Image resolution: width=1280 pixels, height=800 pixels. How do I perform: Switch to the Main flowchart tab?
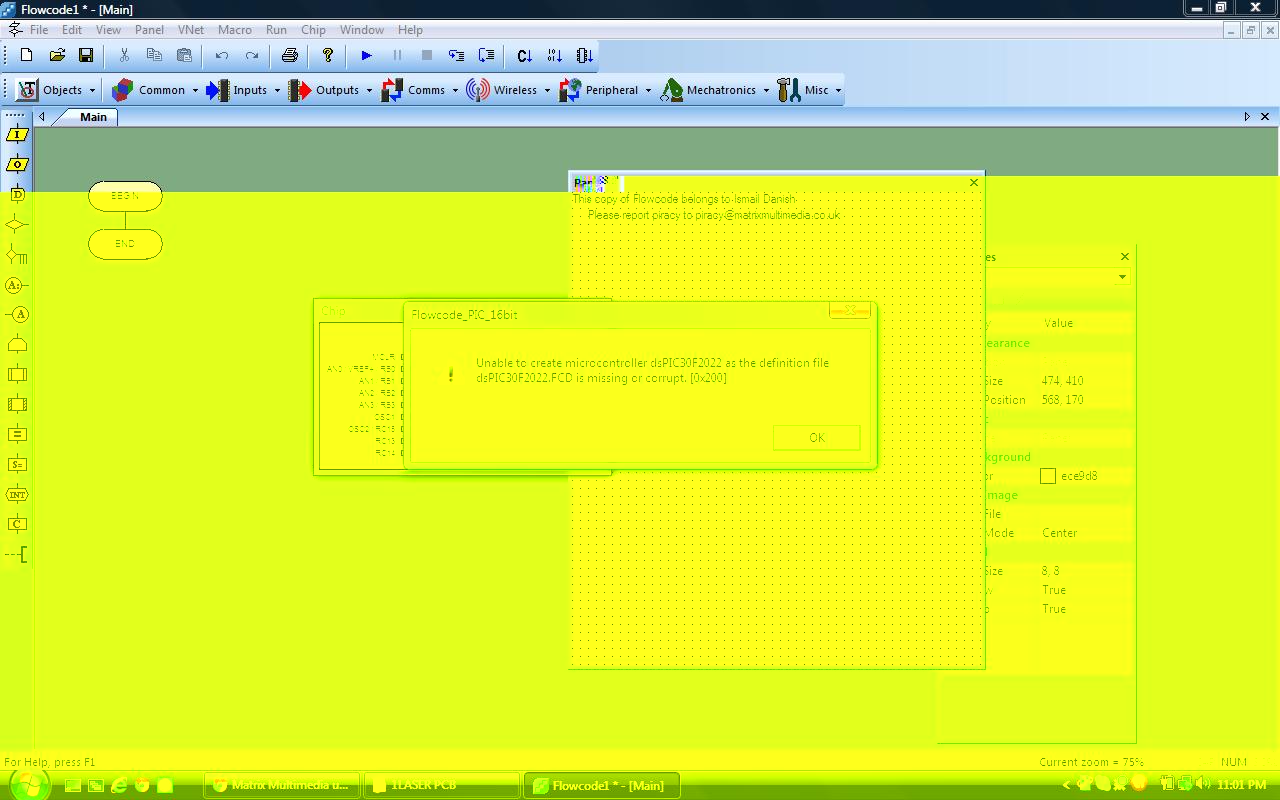pyautogui.click(x=93, y=117)
